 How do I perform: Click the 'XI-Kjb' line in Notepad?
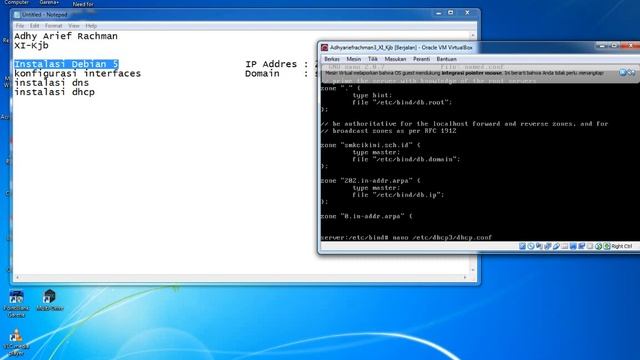[x=31, y=45]
